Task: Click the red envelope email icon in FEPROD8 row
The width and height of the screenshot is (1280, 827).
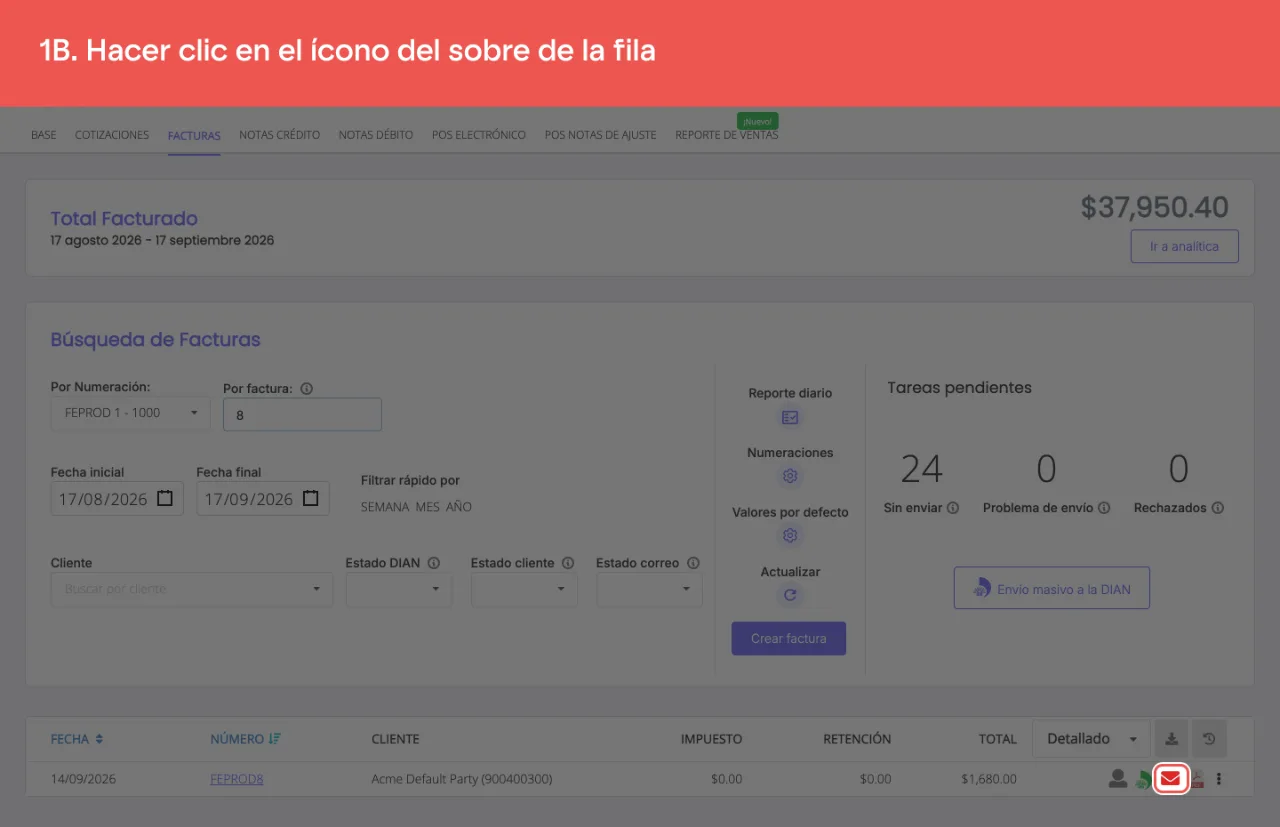Action: (1170, 779)
